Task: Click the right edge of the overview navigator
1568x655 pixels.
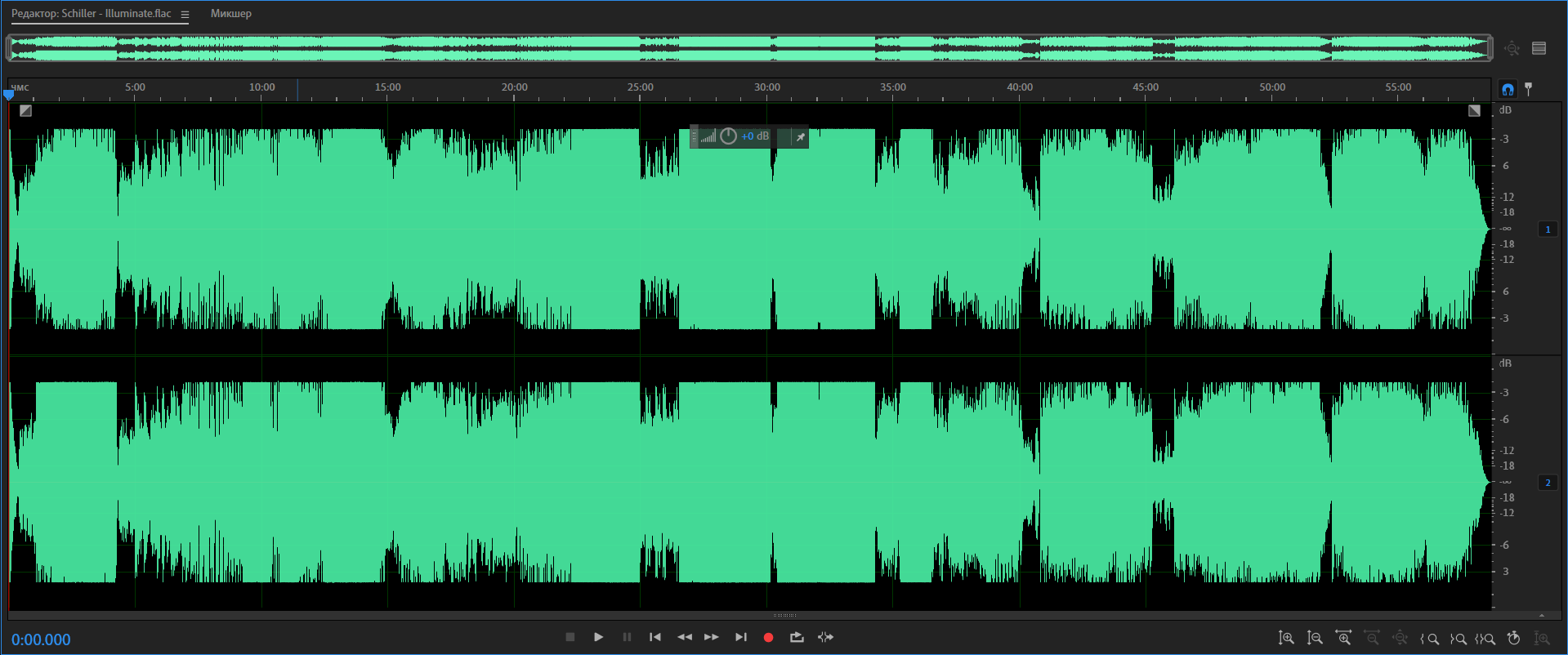Action: [1490, 48]
